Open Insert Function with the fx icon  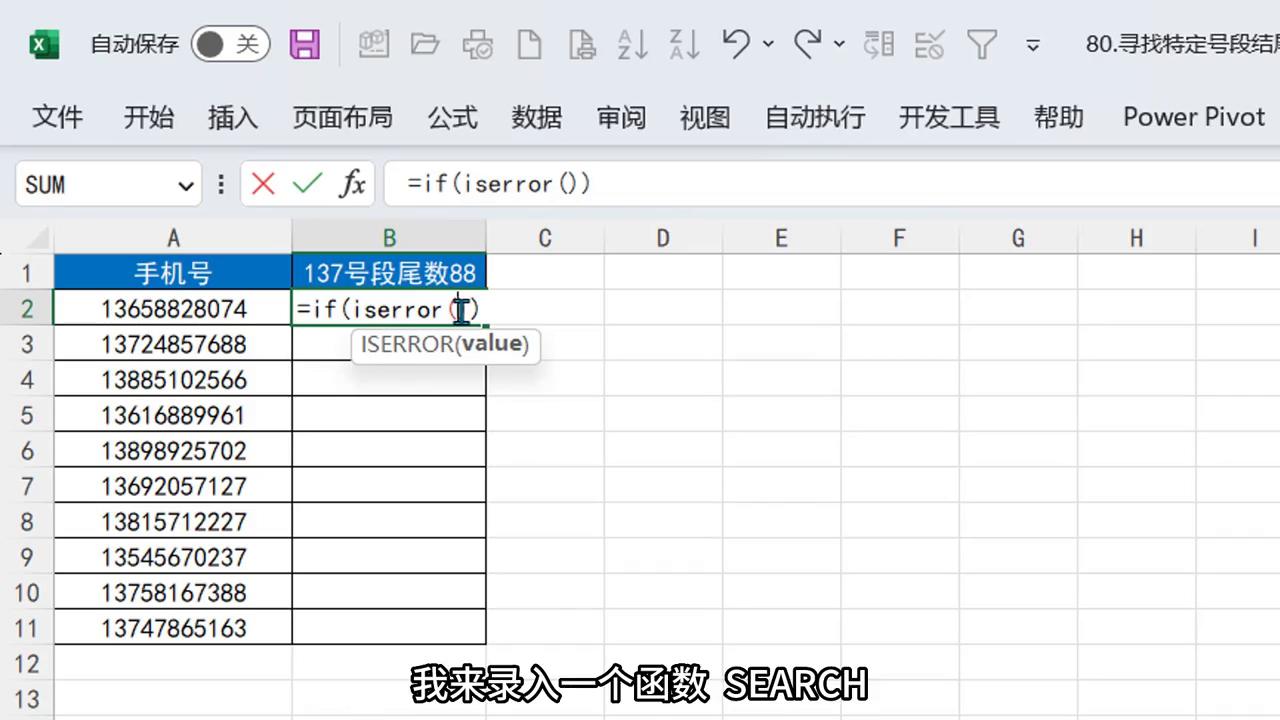click(x=352, y=184)
